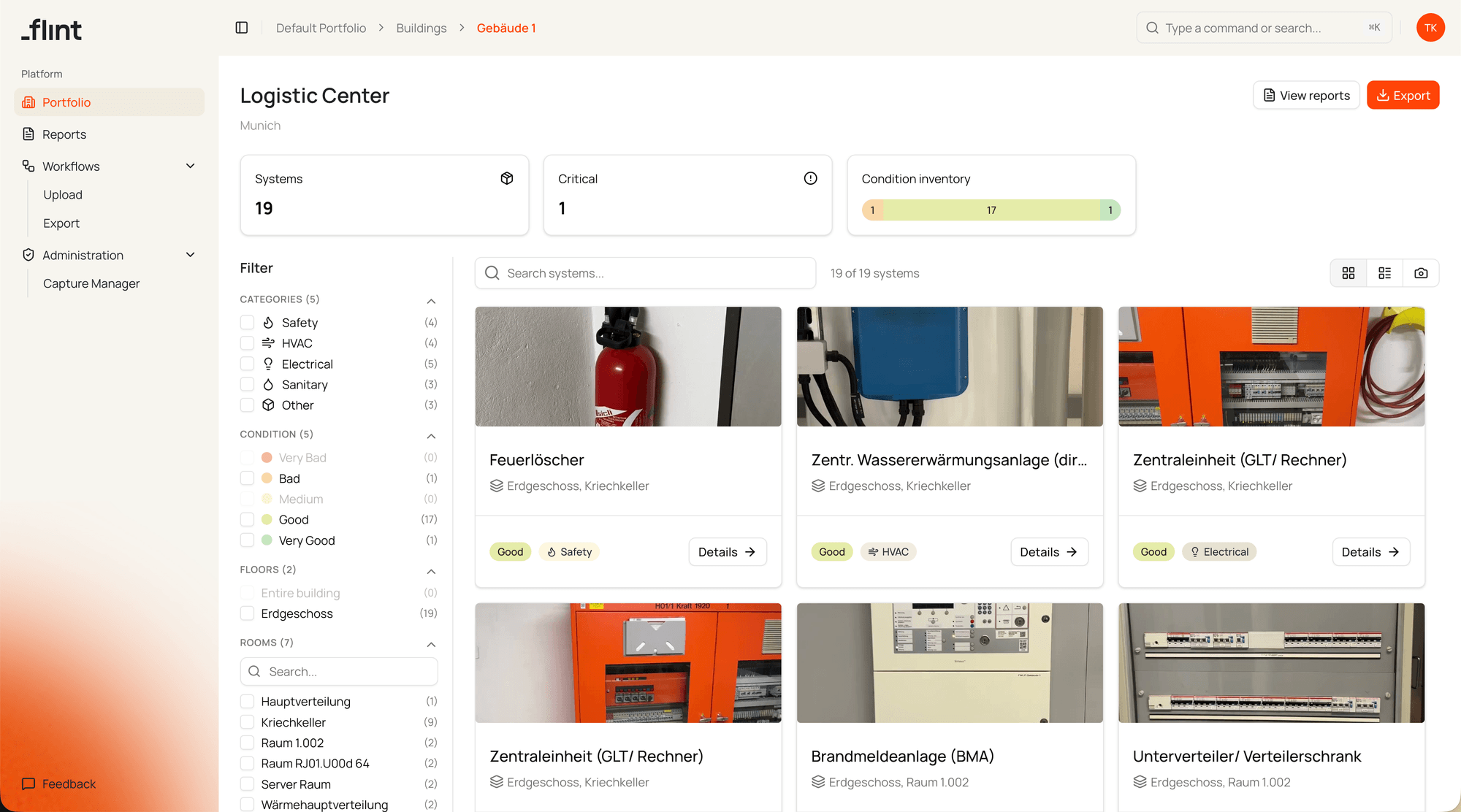
Task: Switch to list view icon
Action: pos(1384,273)
